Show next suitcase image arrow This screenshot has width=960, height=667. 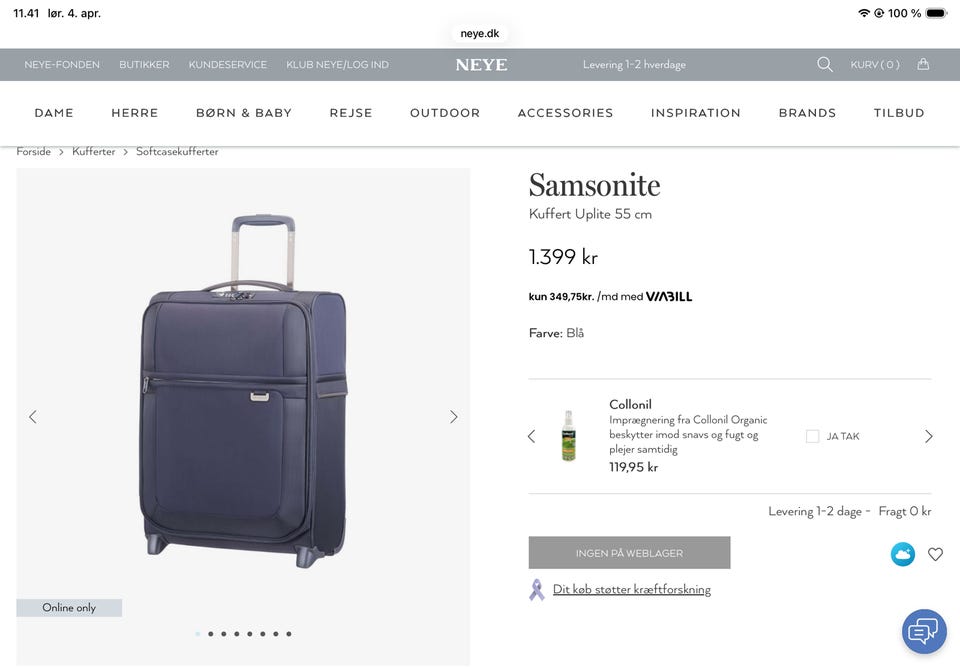pos(453,417)
